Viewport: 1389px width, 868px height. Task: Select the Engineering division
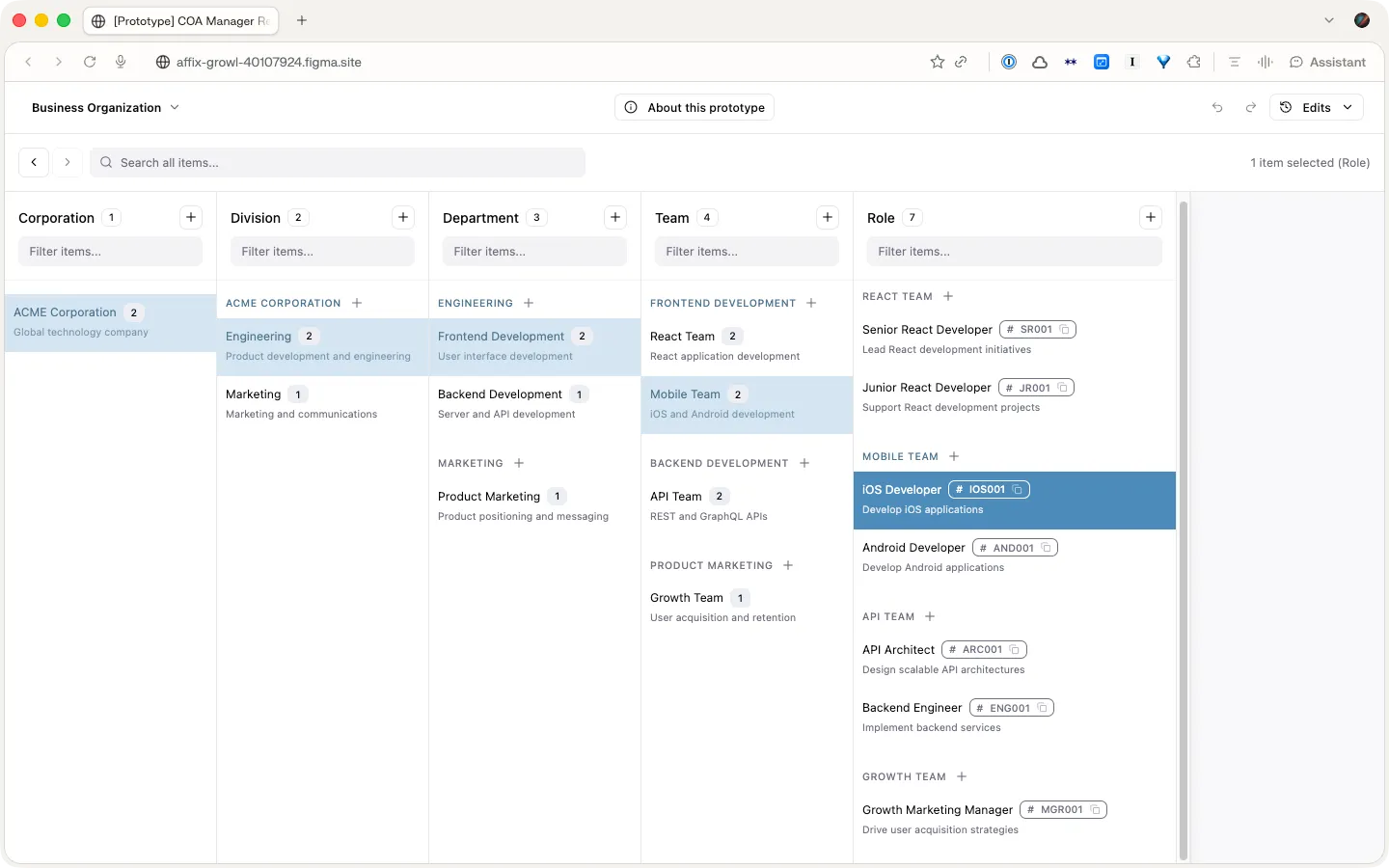pos(322,346)
